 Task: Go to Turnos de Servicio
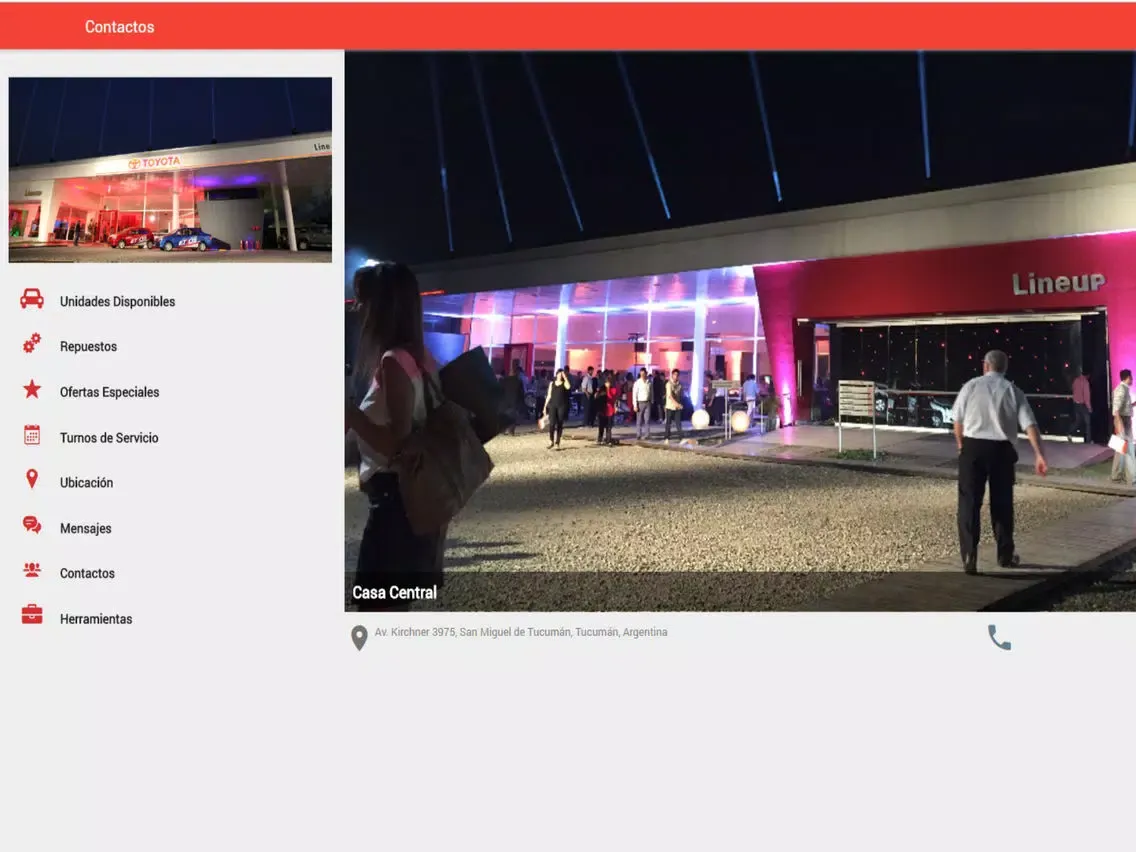click(x=109, y=438)
